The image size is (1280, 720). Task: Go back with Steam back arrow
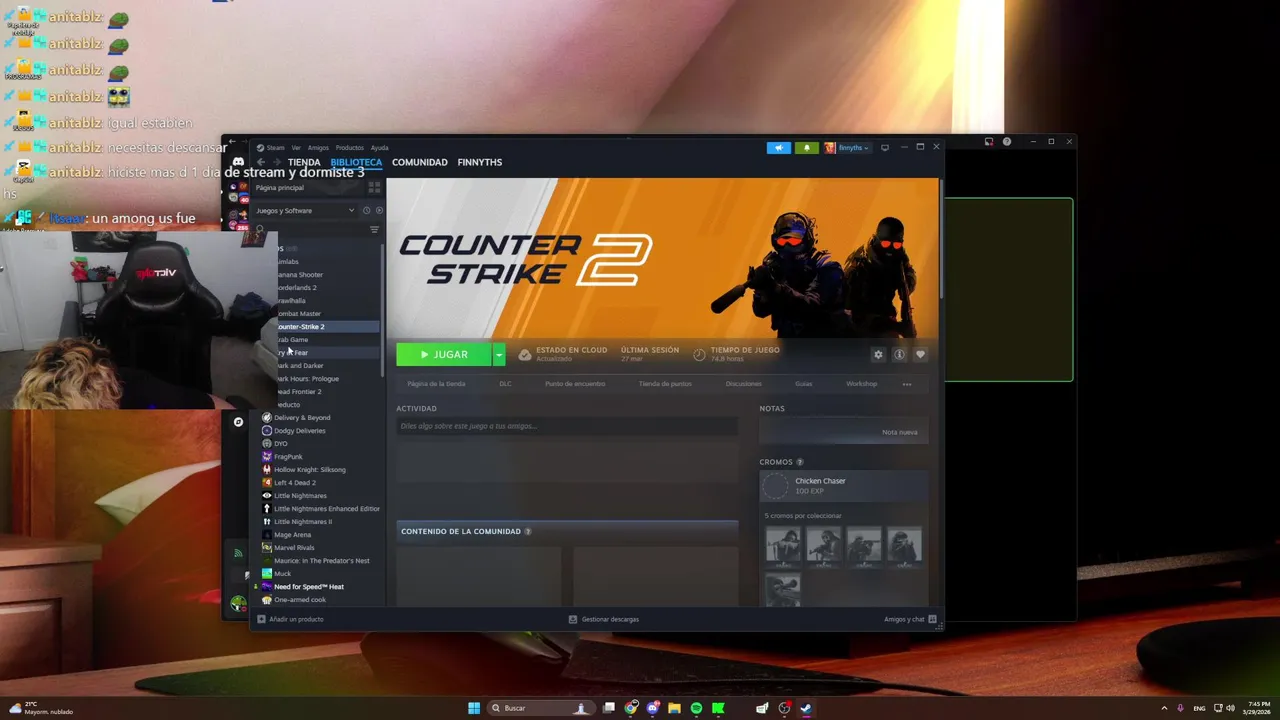(x=261, y=162)
